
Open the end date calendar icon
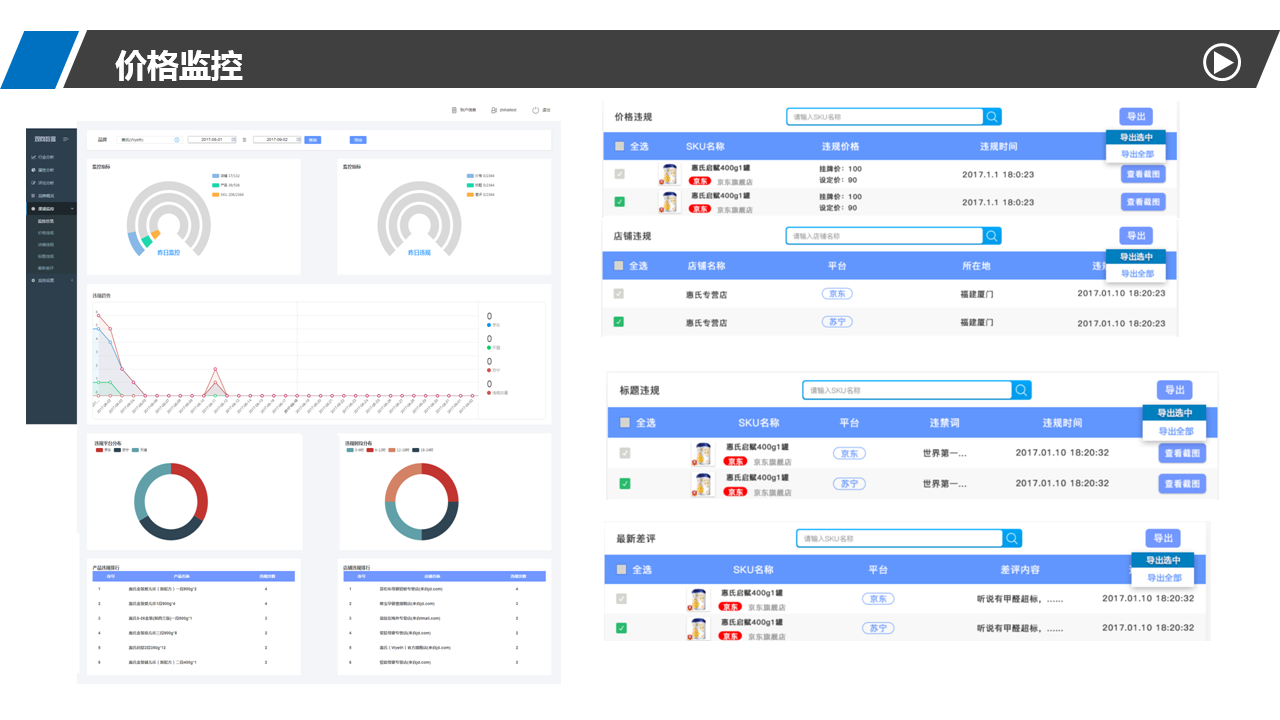(298, 140)
